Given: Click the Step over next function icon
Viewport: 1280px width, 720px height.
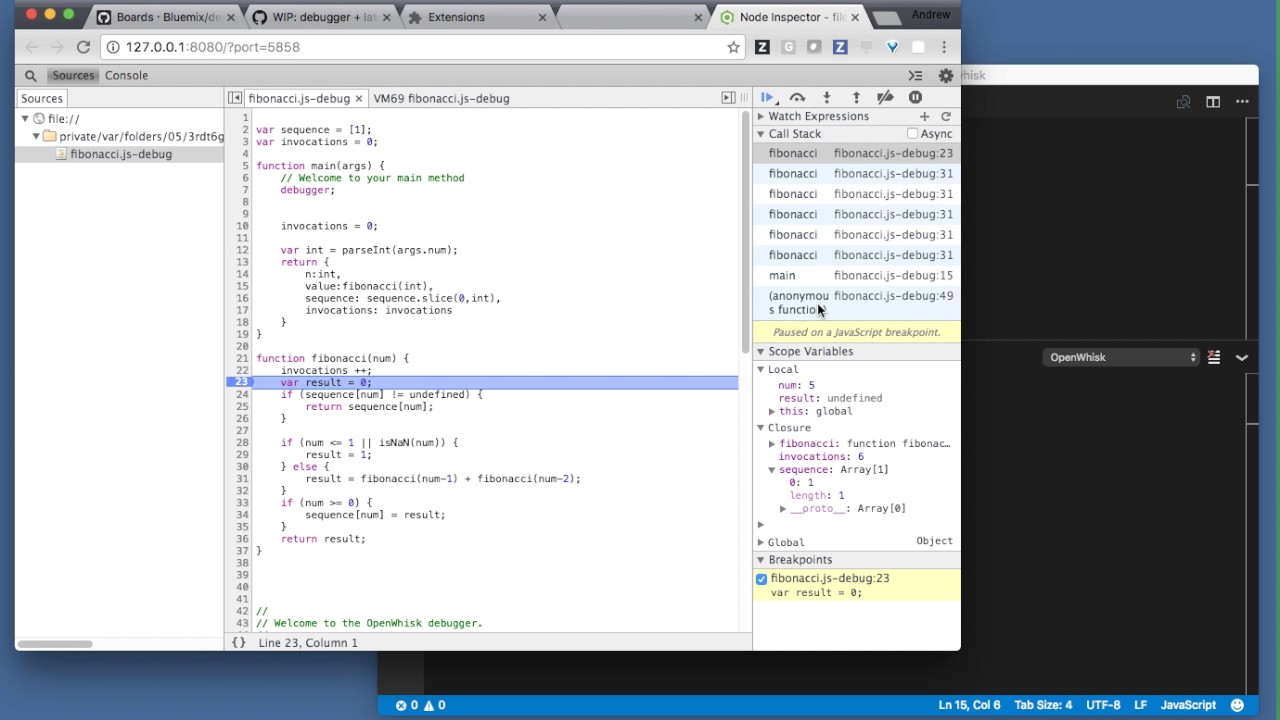Looking at the screenshot, I should click(797, 98).
